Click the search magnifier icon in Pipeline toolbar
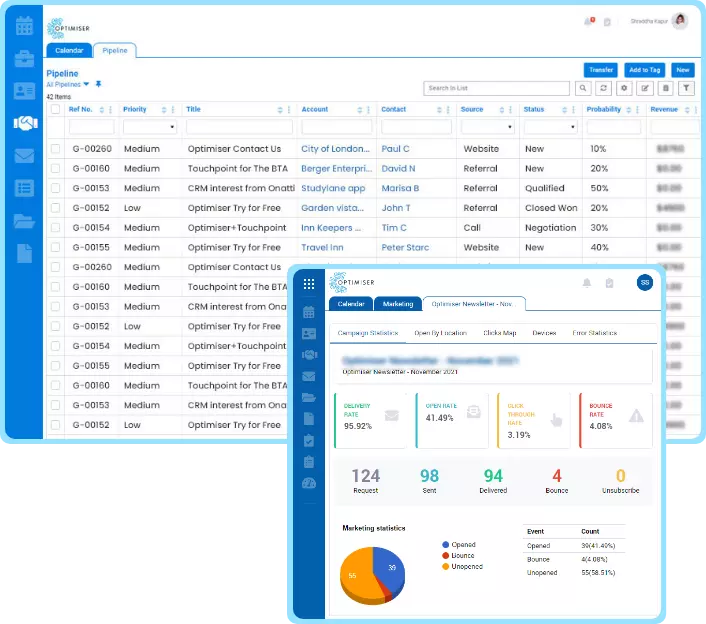Viewport: 706px width, 624px height. click(583, 88)
